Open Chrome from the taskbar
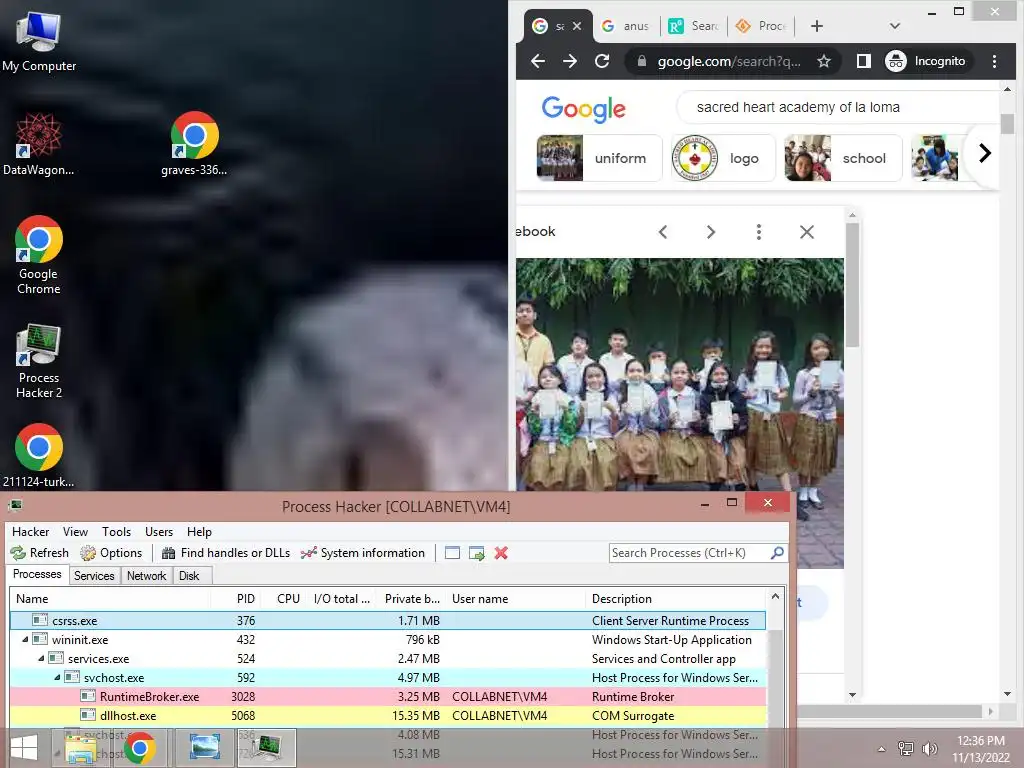The height and width of the screenshot is (768, 1024). [139, 748]
